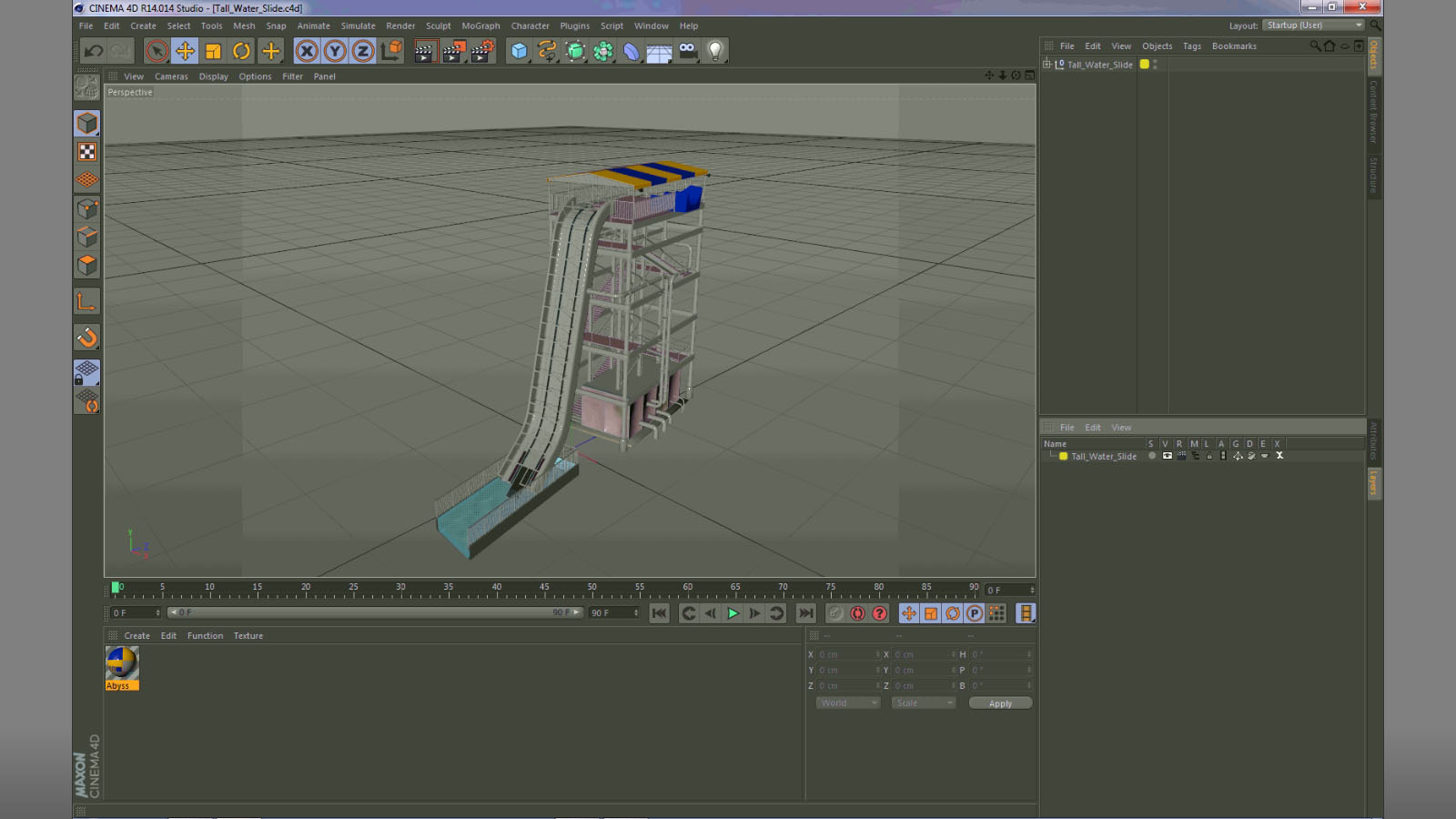Click Render Active View icon
The image size is (1456, 819).
tap(424, 51)
